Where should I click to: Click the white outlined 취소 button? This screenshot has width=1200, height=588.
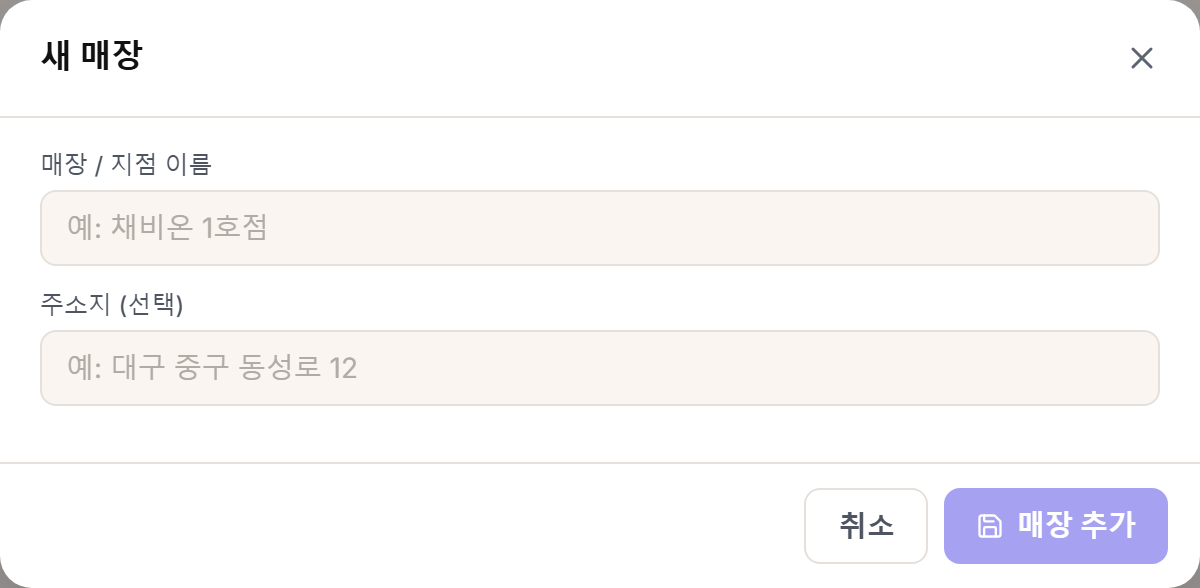click(x=866, y=526)
